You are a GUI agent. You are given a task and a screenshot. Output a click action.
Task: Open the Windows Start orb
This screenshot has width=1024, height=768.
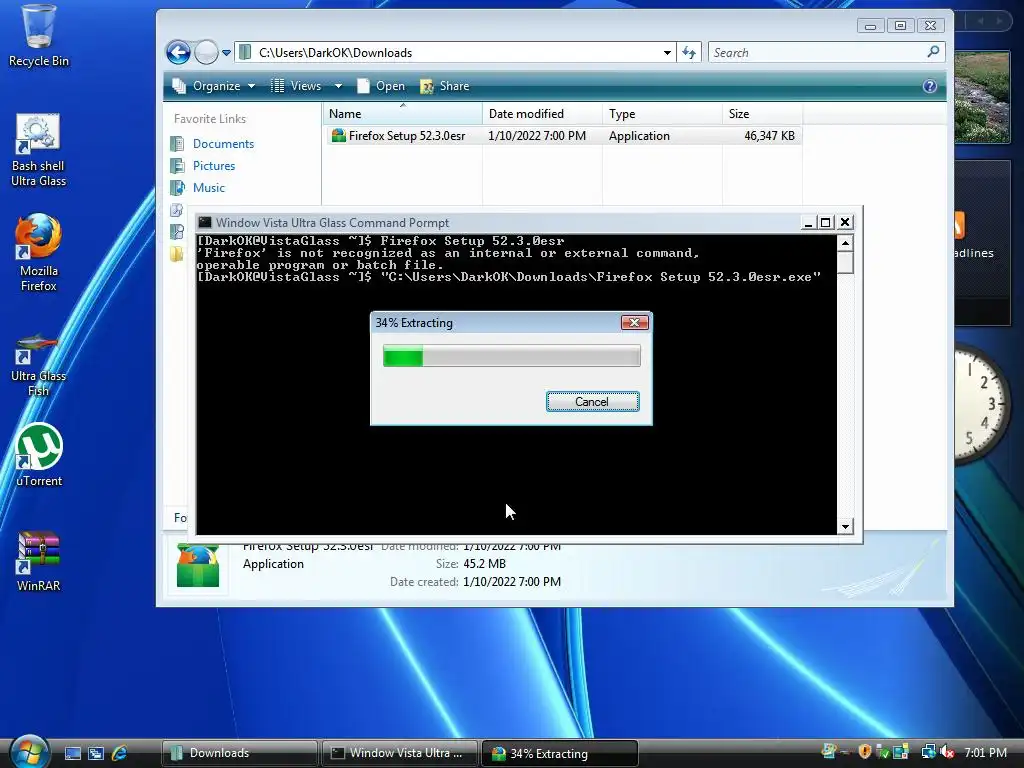click(x=29, y=752)
